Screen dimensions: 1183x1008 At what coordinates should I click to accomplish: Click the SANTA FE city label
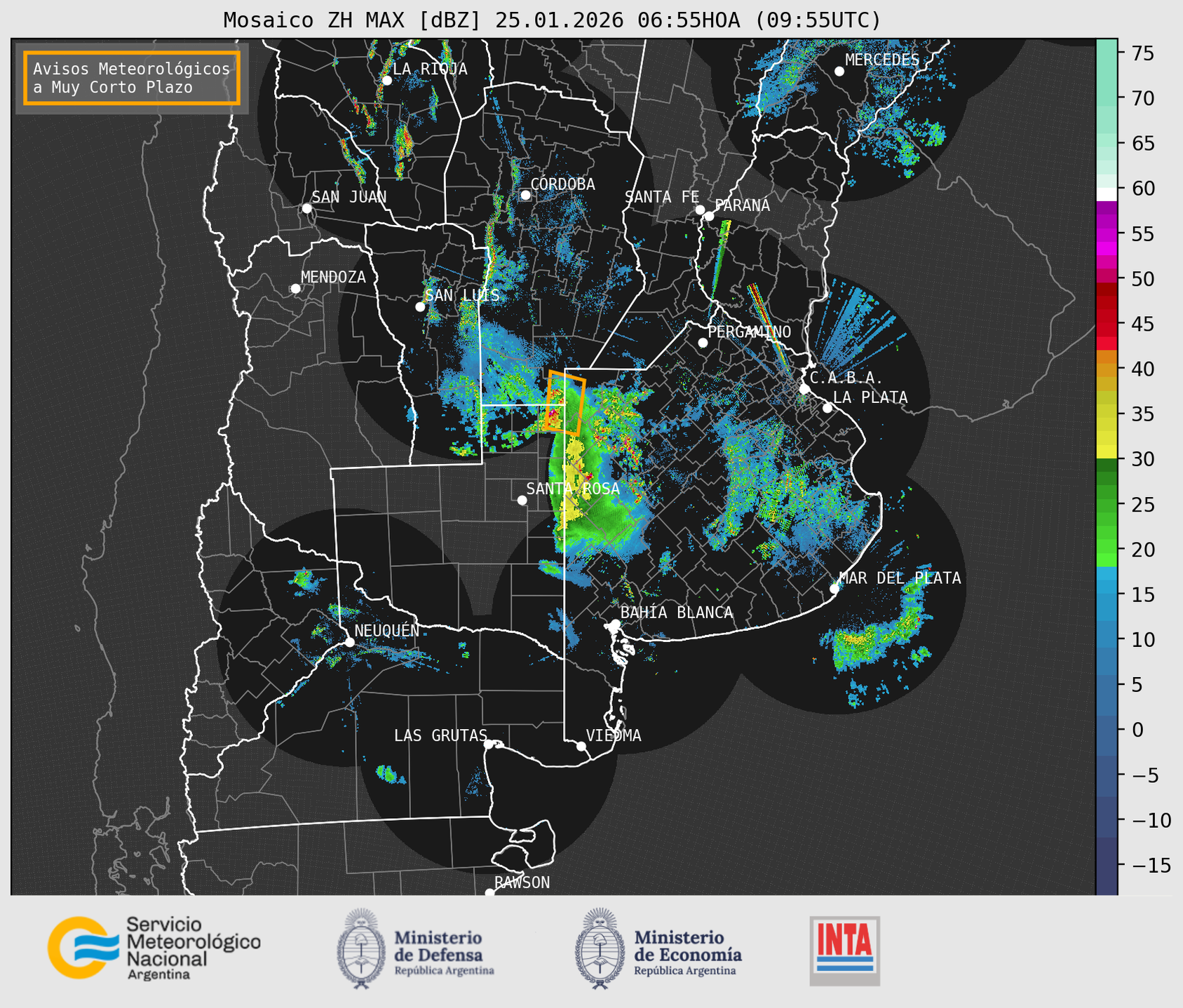point(662,197)
